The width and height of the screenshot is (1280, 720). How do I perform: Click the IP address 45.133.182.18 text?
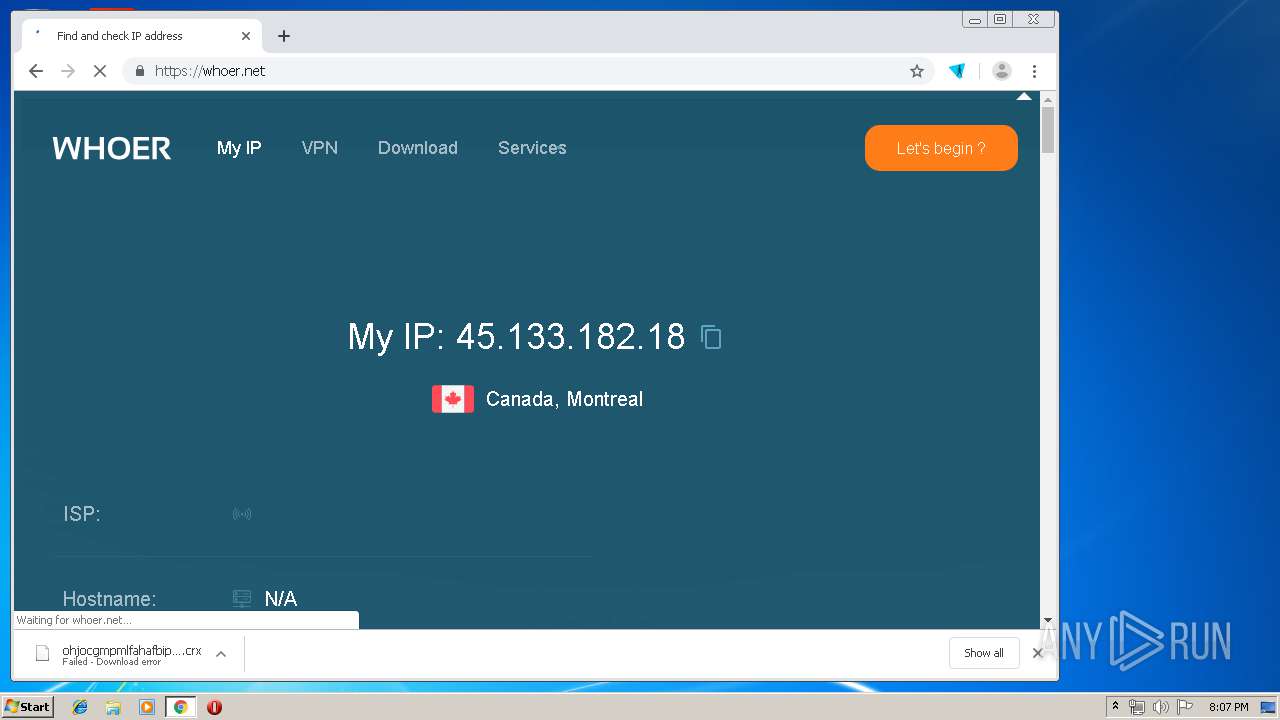pyautogui.click(x=570, y=336)
